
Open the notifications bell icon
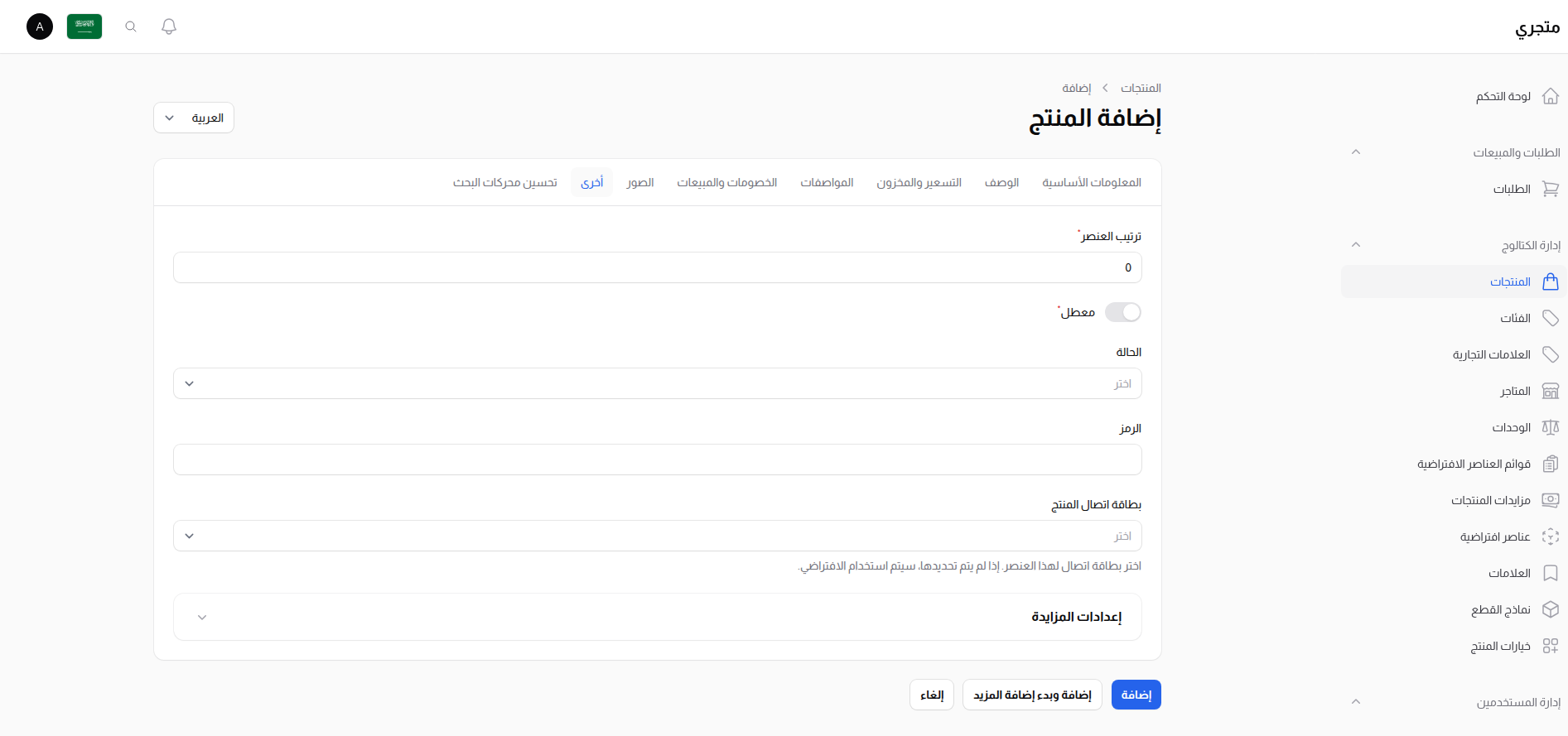tap(169, 26)
